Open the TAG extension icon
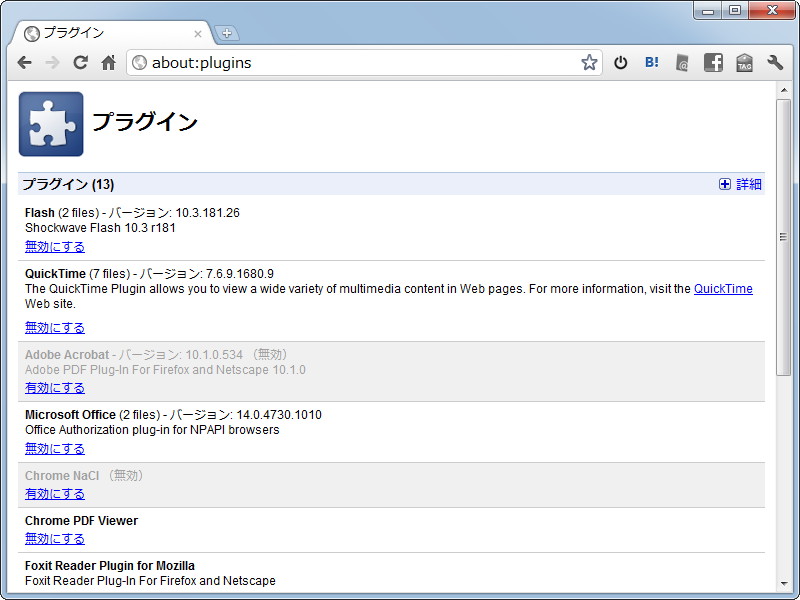The height and width of the screenshot is (600, 800). [744, 62]
